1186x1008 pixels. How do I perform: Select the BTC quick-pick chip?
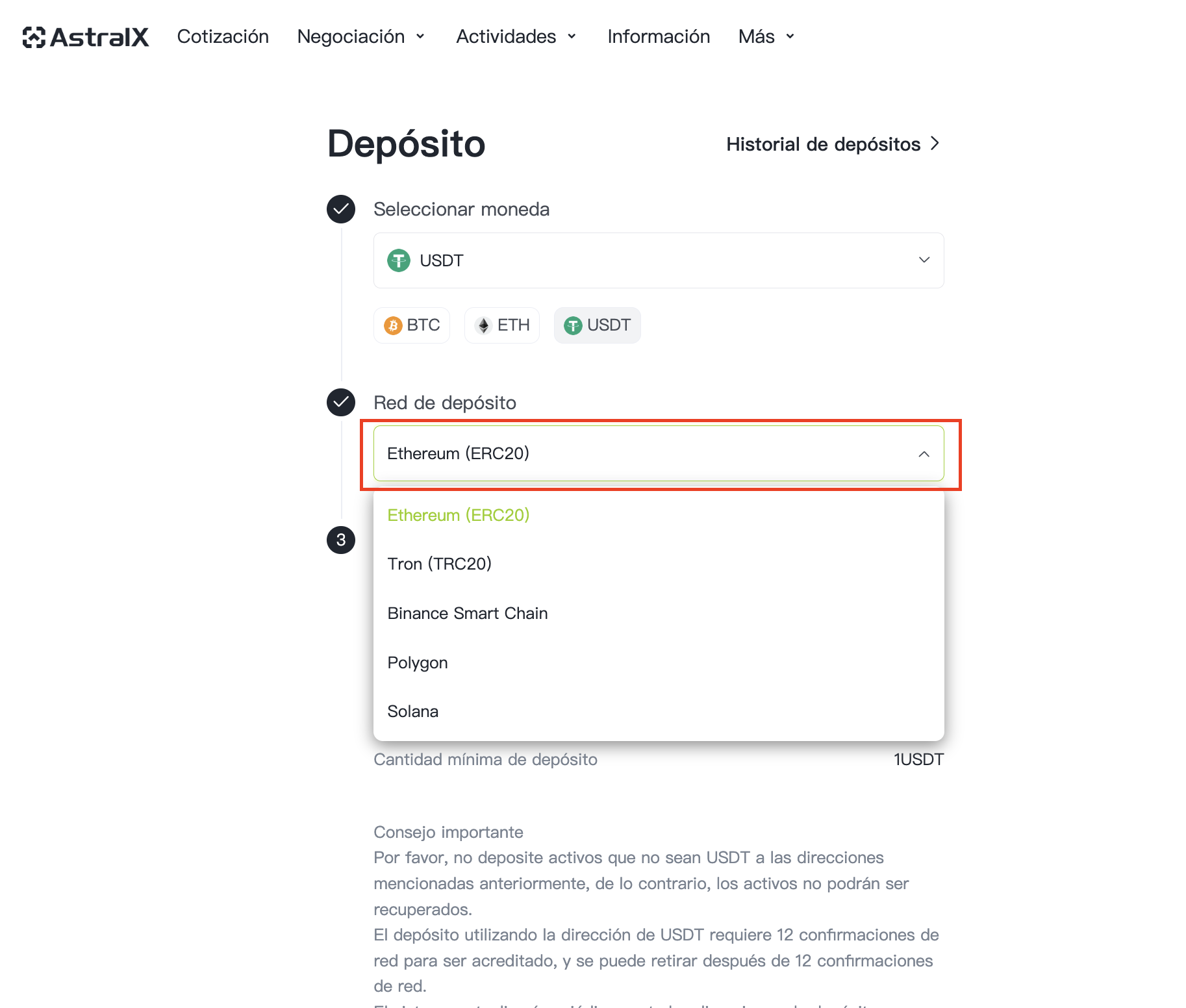412,325
